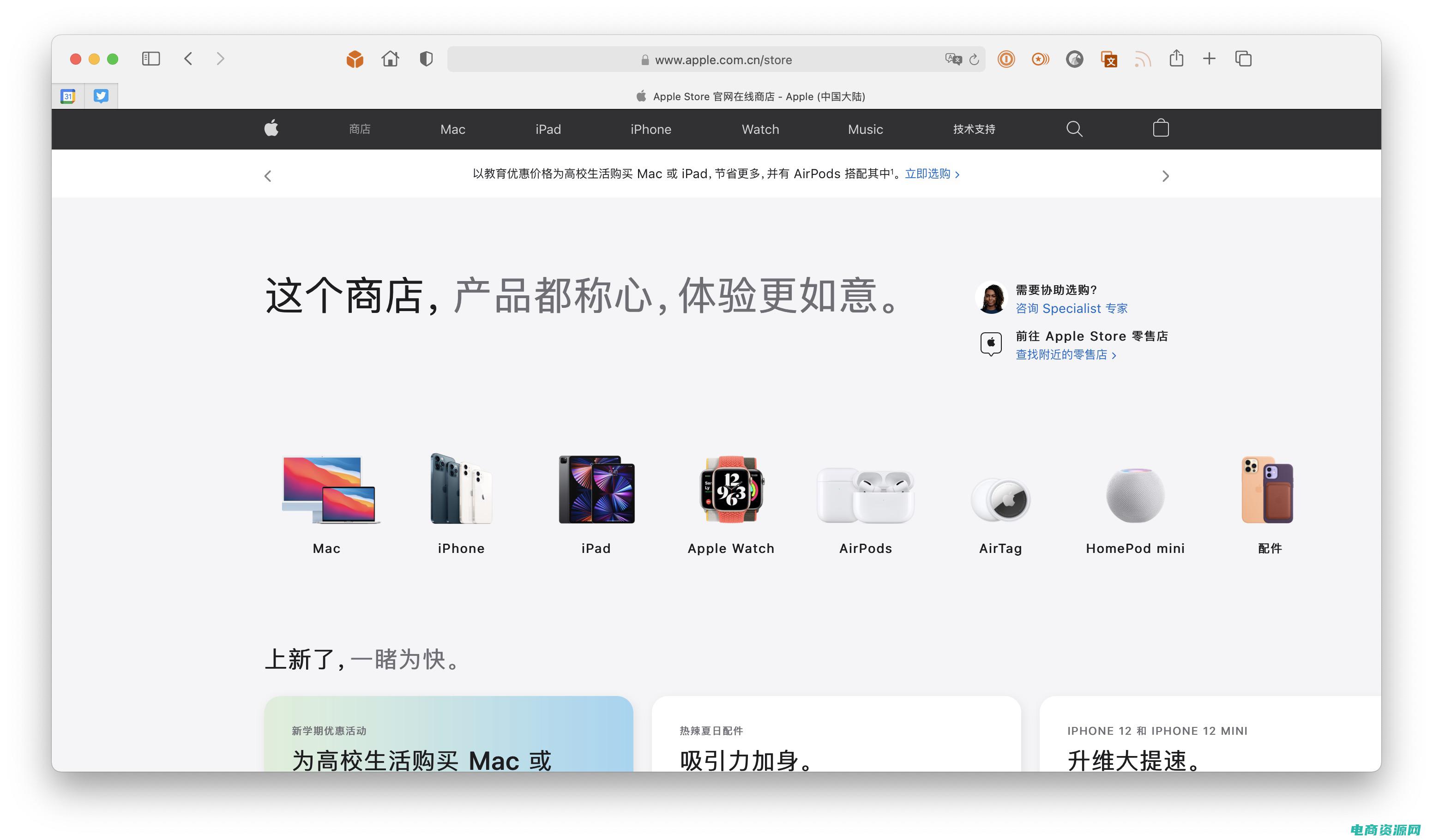Toggle the Safari sidebar button
This screenshot has width=1433, height=840.
coord(151,59)
